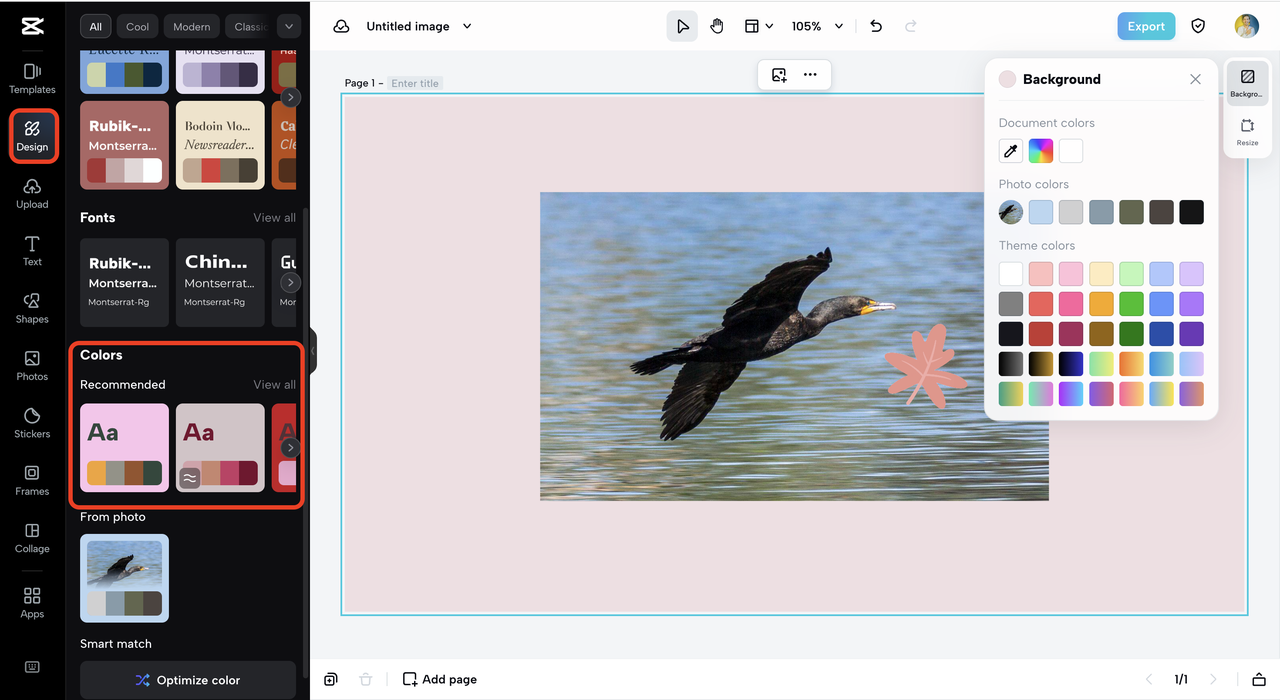Select the Classic style filter

[x=248, y=26]
